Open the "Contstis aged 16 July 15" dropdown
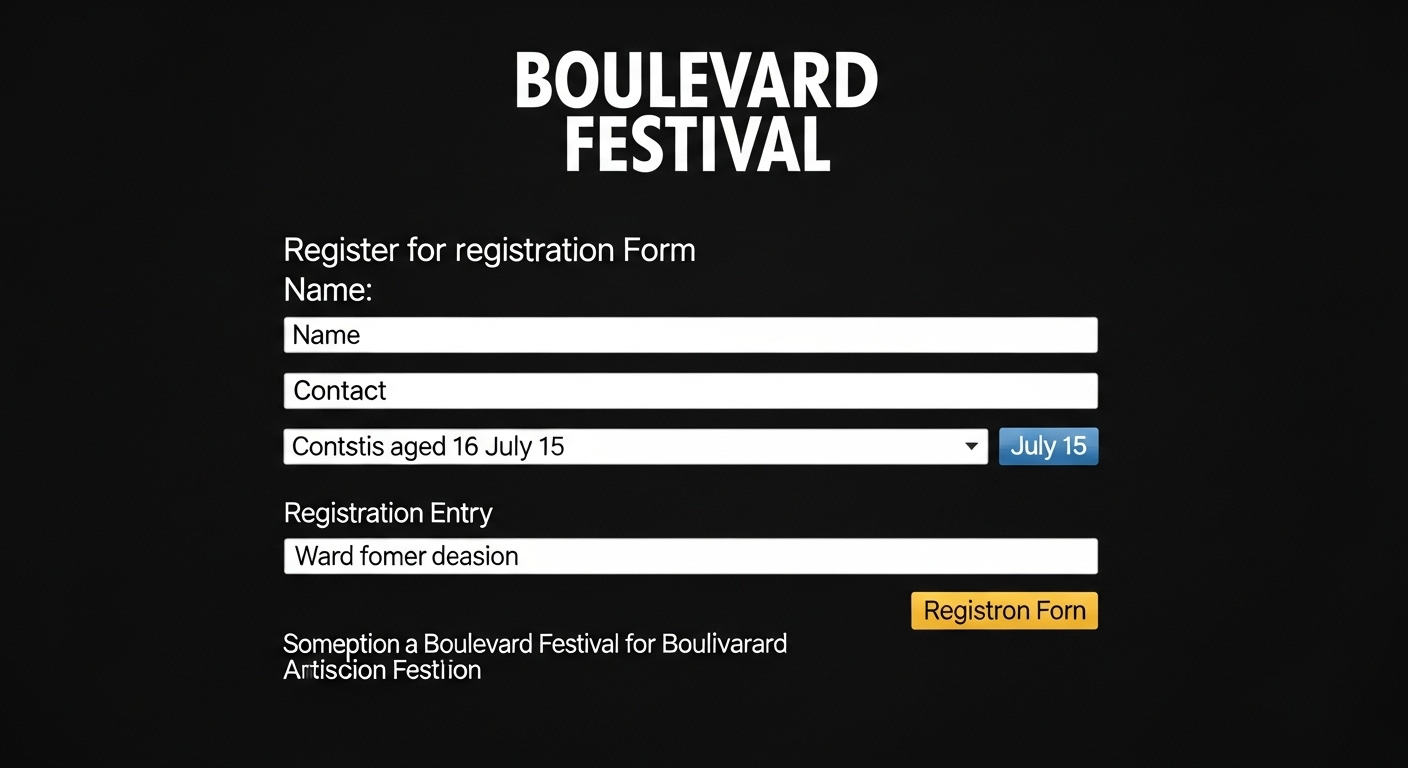 point(635,446)
